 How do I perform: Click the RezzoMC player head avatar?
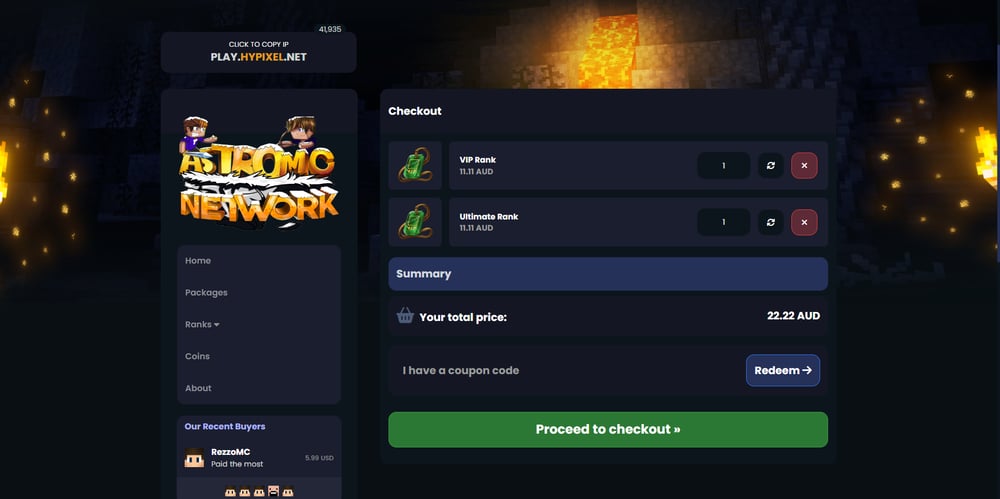click(x=194, y=458)
